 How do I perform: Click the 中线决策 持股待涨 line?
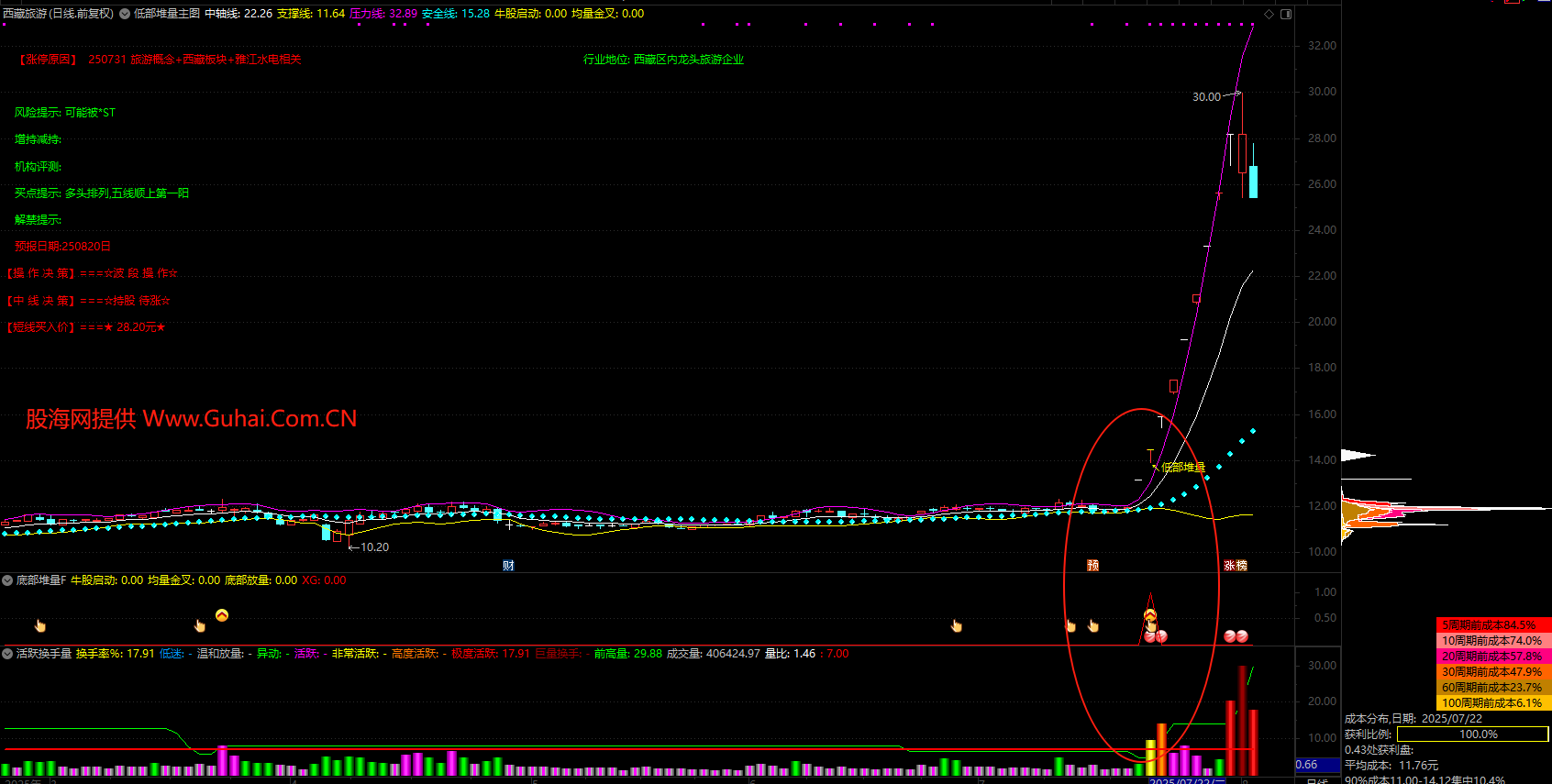[88, 301]
